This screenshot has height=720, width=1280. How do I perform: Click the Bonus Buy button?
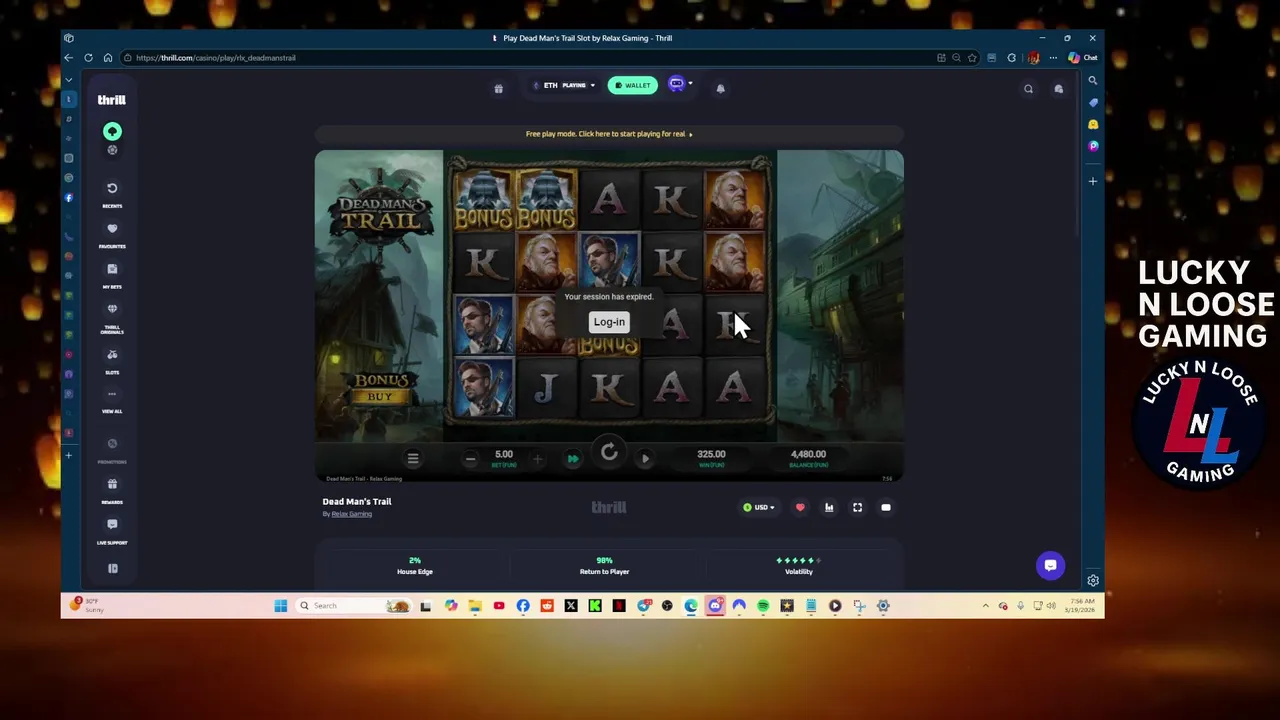[x=380, y=388]
